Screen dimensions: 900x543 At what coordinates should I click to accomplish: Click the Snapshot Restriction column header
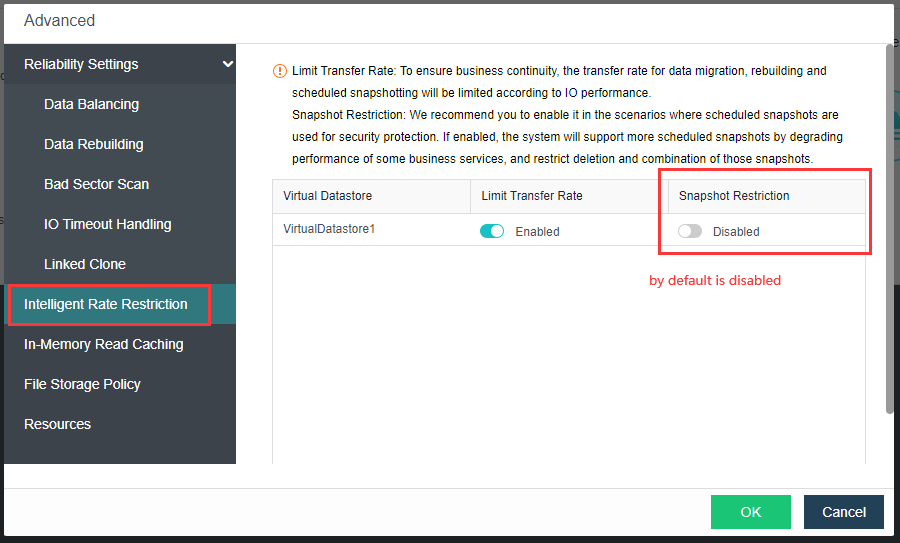[734, 196]
